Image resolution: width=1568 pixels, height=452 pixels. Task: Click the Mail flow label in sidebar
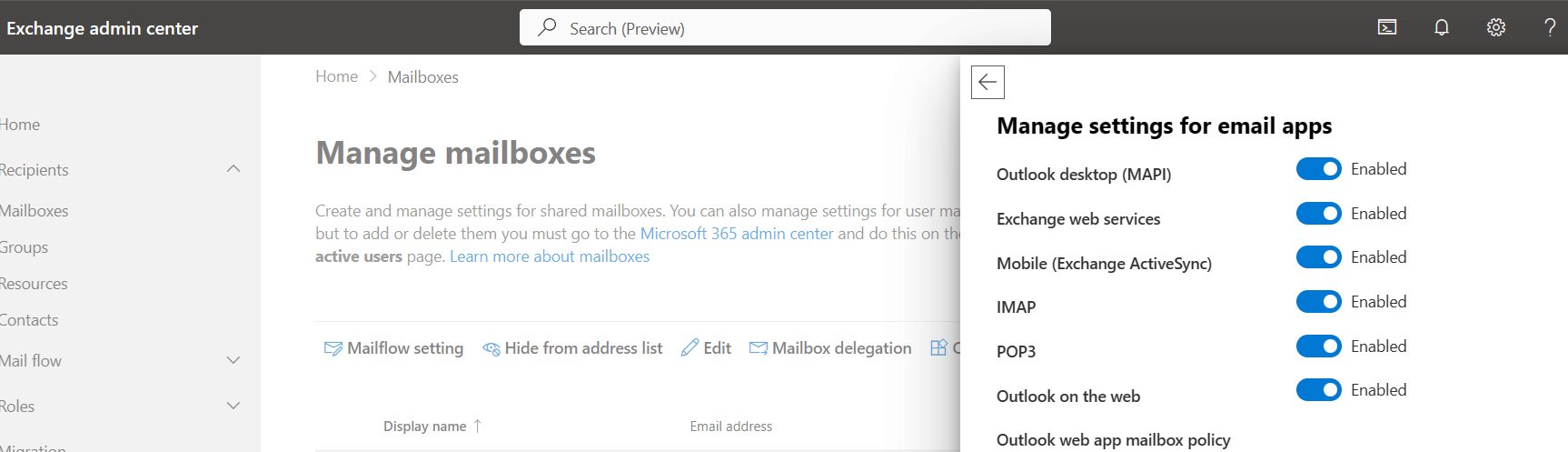point(30,361)
